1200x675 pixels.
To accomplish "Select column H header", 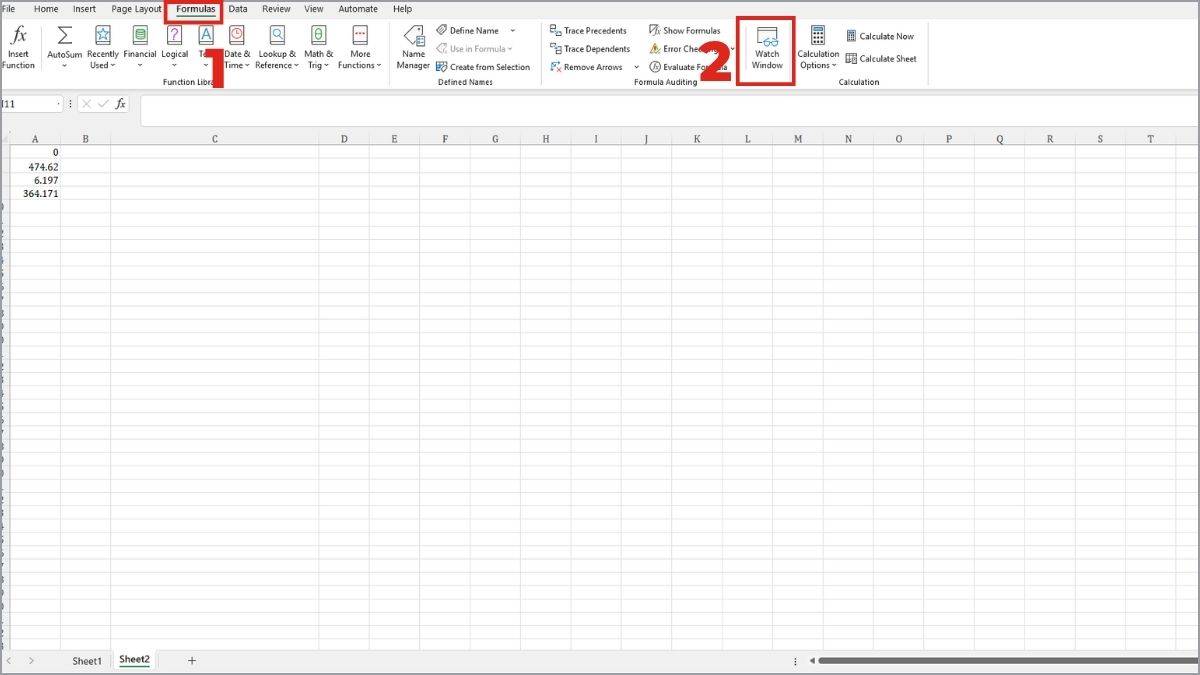I will (546, 139).
